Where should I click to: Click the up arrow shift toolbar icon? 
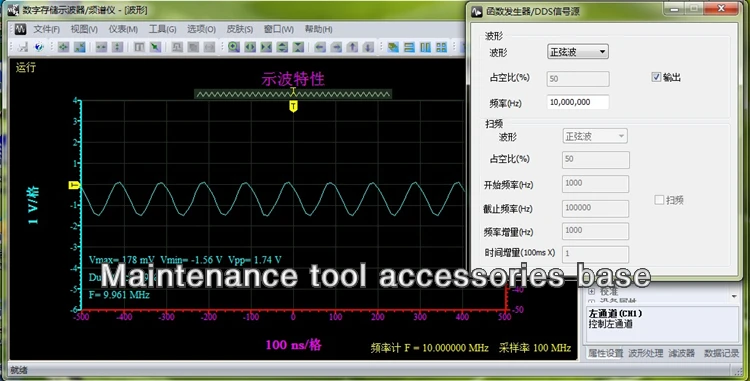353,47
